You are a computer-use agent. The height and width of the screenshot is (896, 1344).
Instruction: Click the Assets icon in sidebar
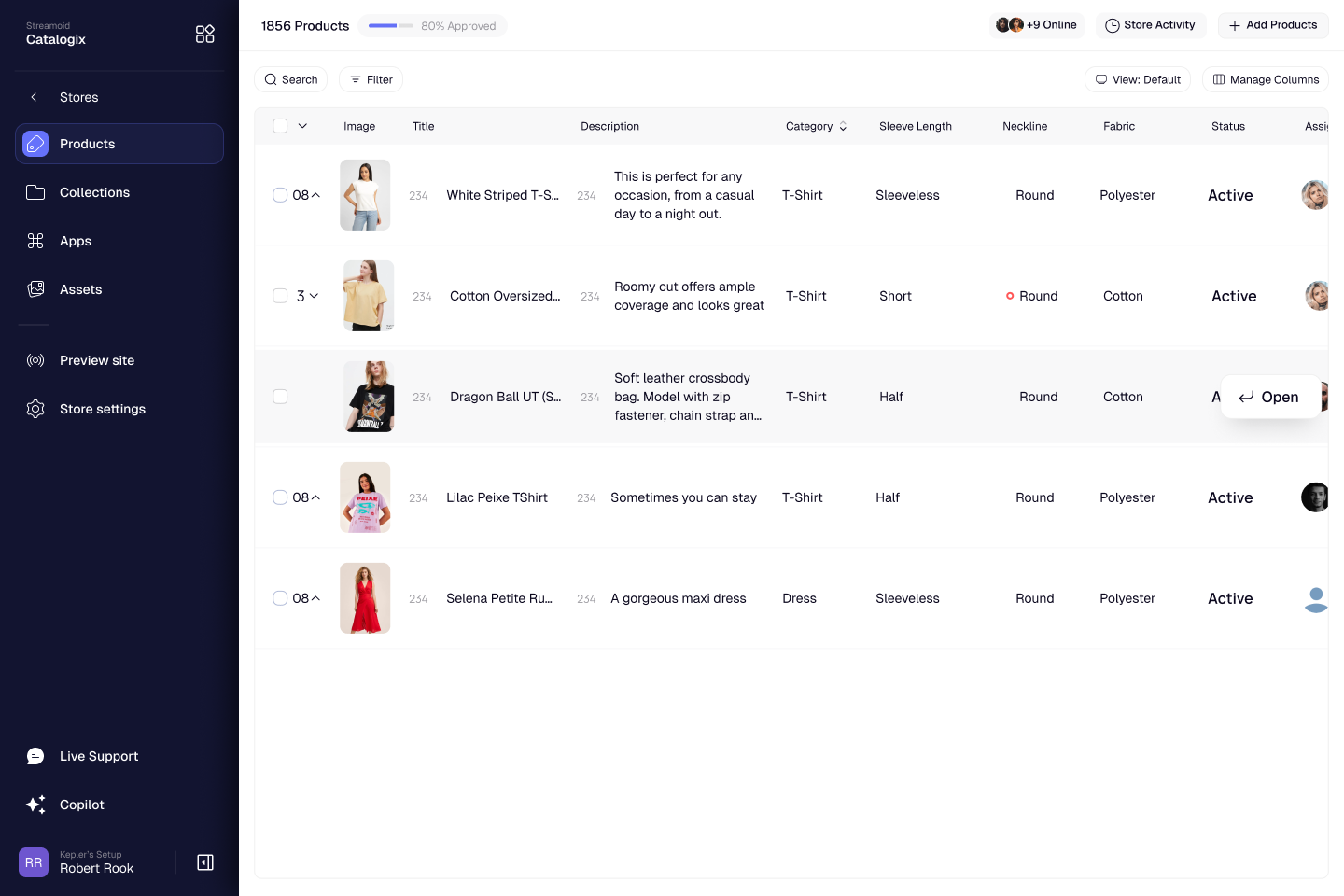(x=35, y=289)
